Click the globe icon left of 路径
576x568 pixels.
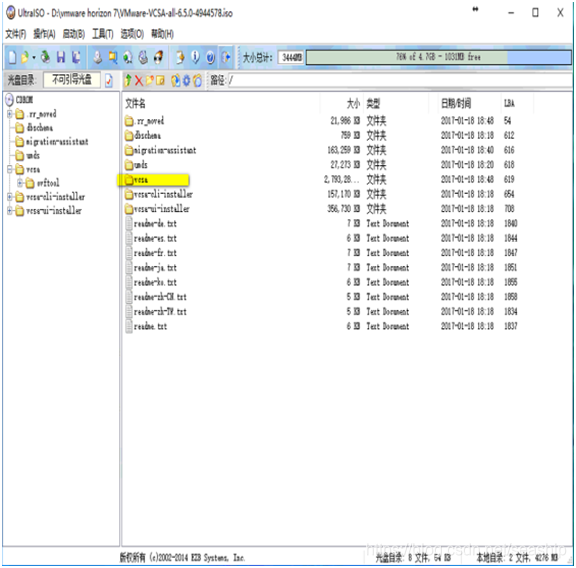point(198,80)
